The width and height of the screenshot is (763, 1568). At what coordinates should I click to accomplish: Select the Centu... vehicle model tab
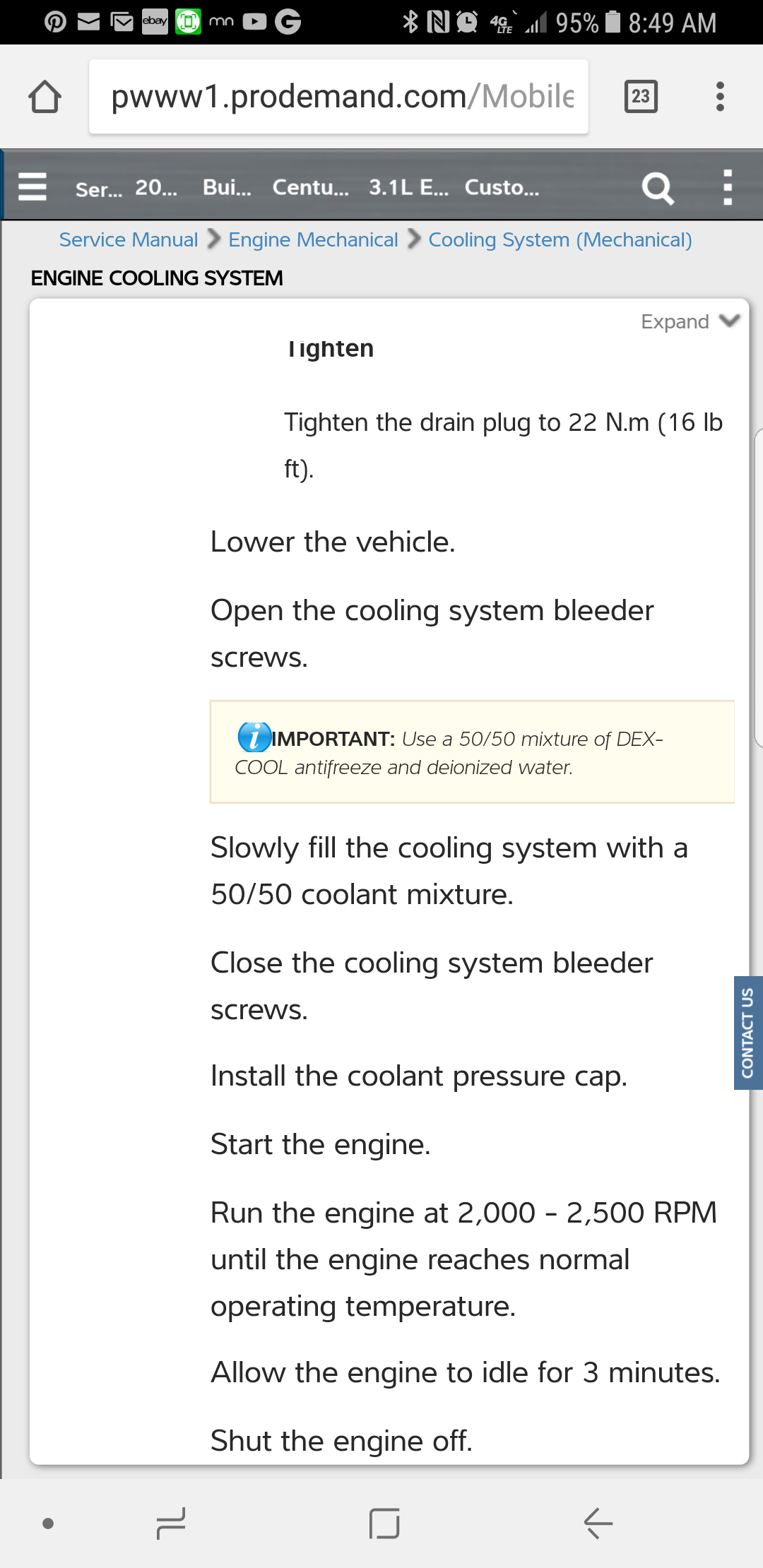[310, 187]
